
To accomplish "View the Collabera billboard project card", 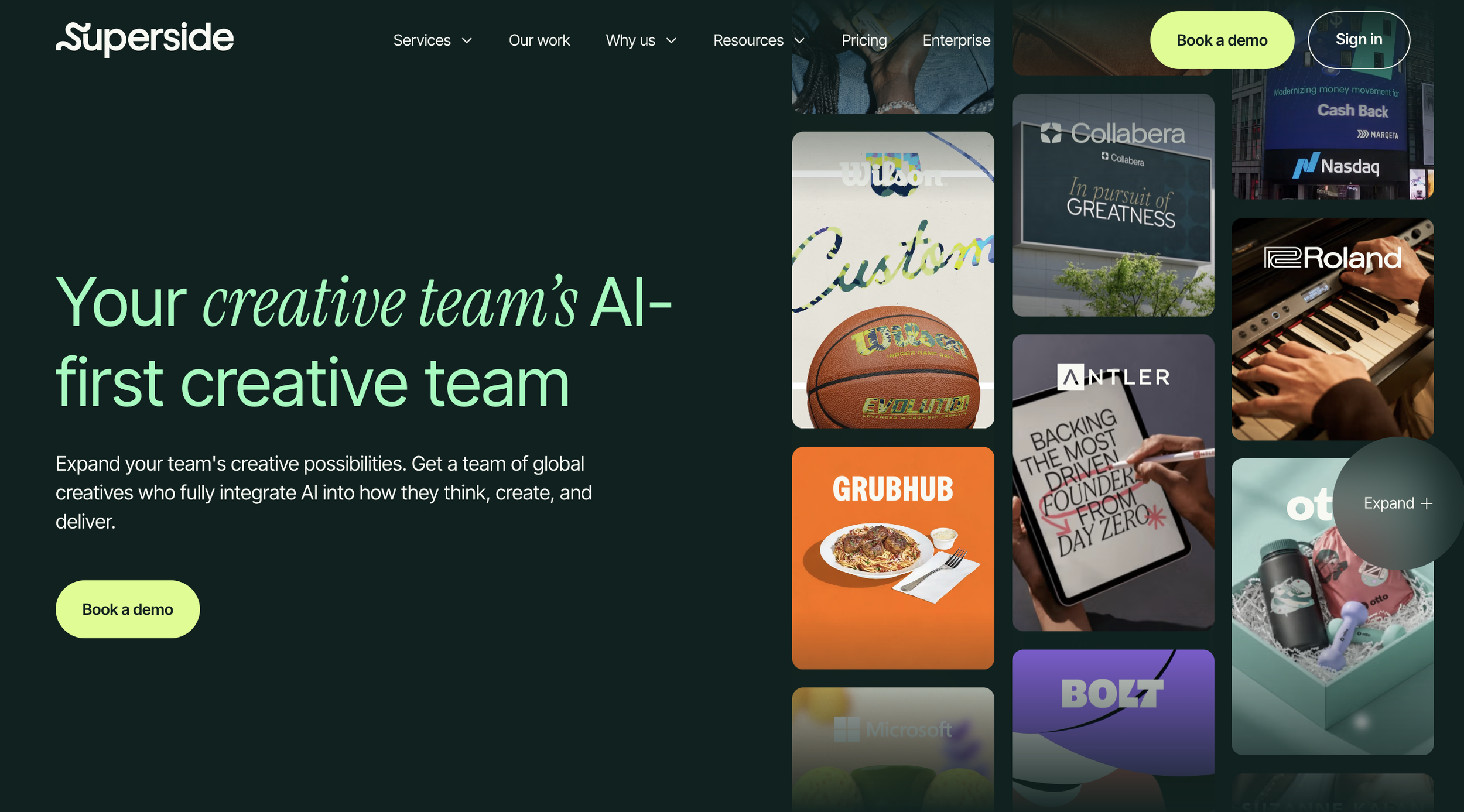I will 1113,205.
